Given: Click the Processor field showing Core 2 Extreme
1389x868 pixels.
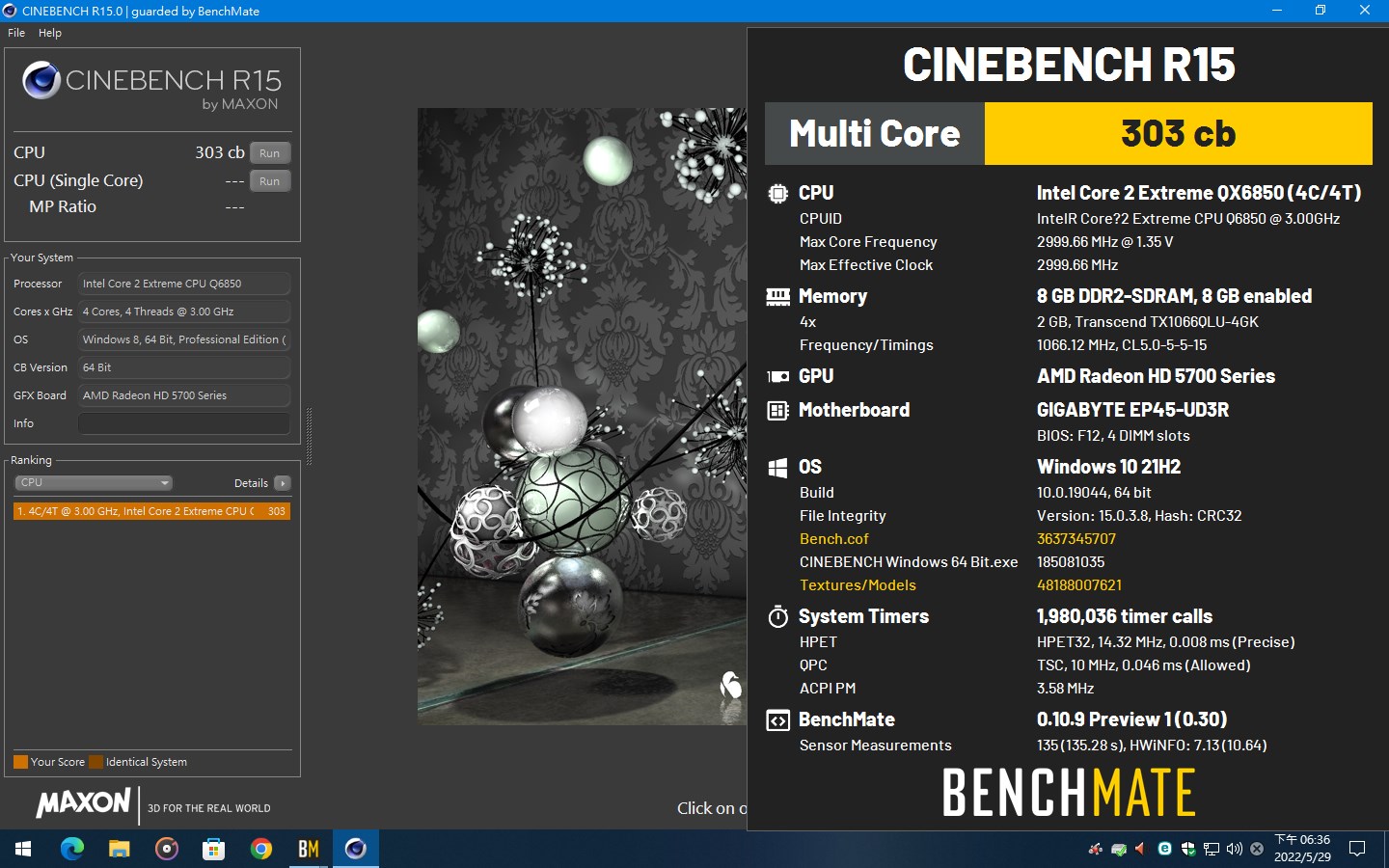Looking at the screenshot, I should click(183, 284).
